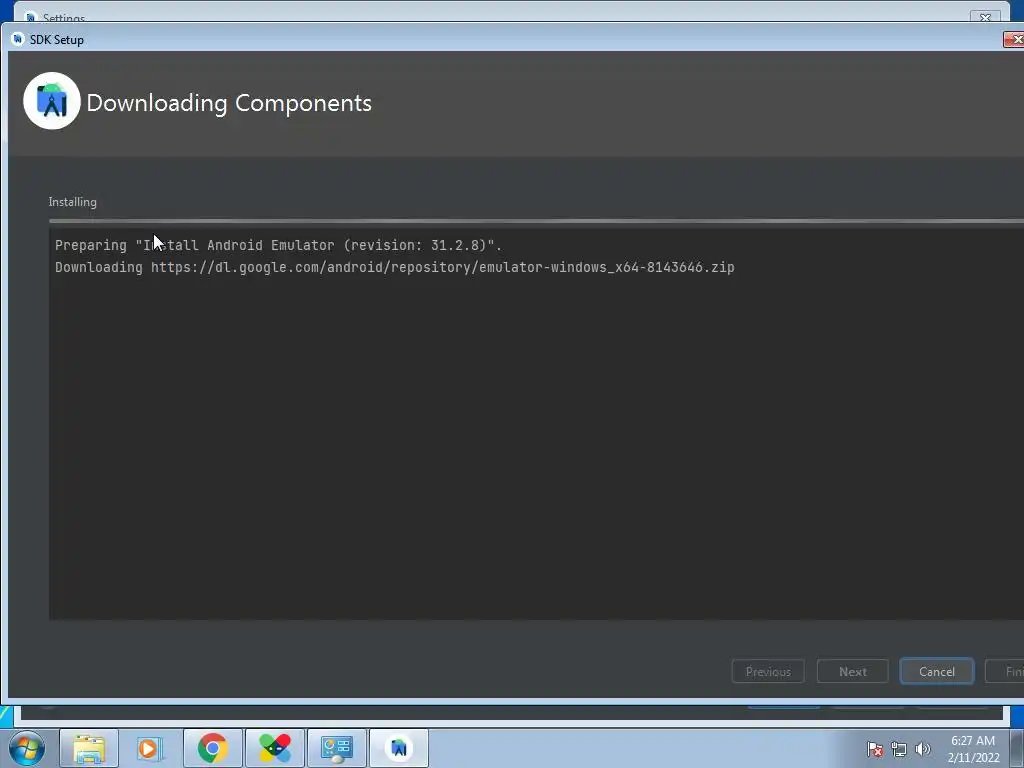Open Google Chrome from the taskbar
The image size is (1024, 768).
pyautogui.click(x=212, y=748)
